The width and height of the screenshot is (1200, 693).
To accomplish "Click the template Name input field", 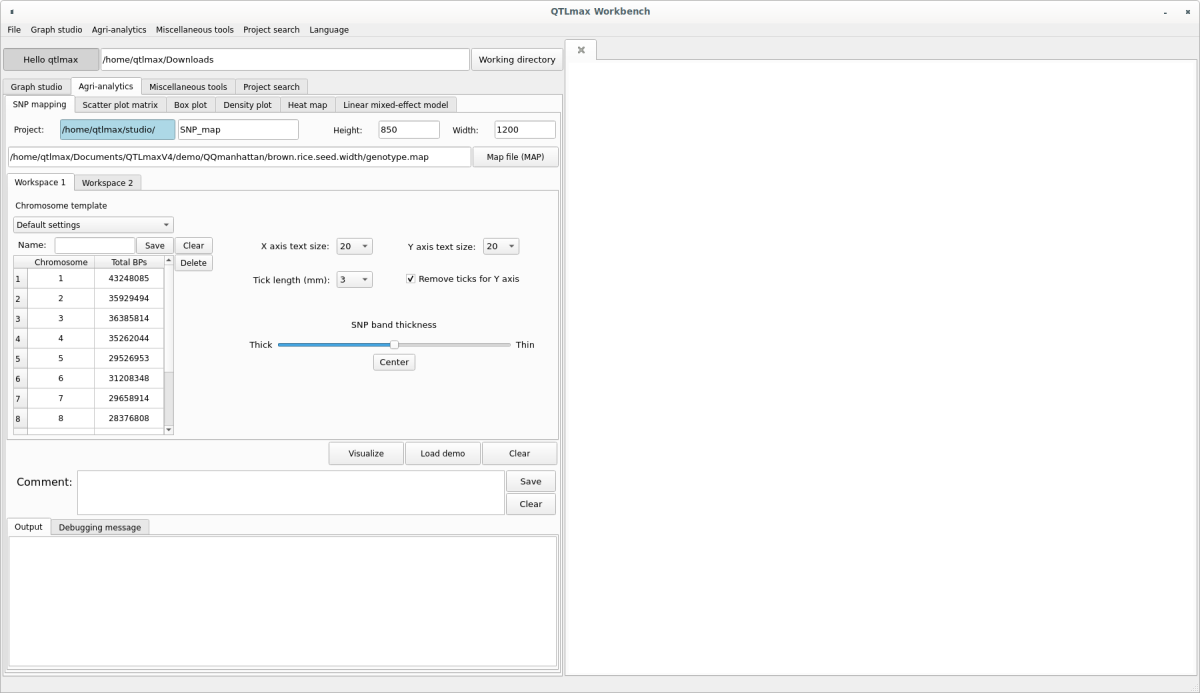I will click(94, 246).
